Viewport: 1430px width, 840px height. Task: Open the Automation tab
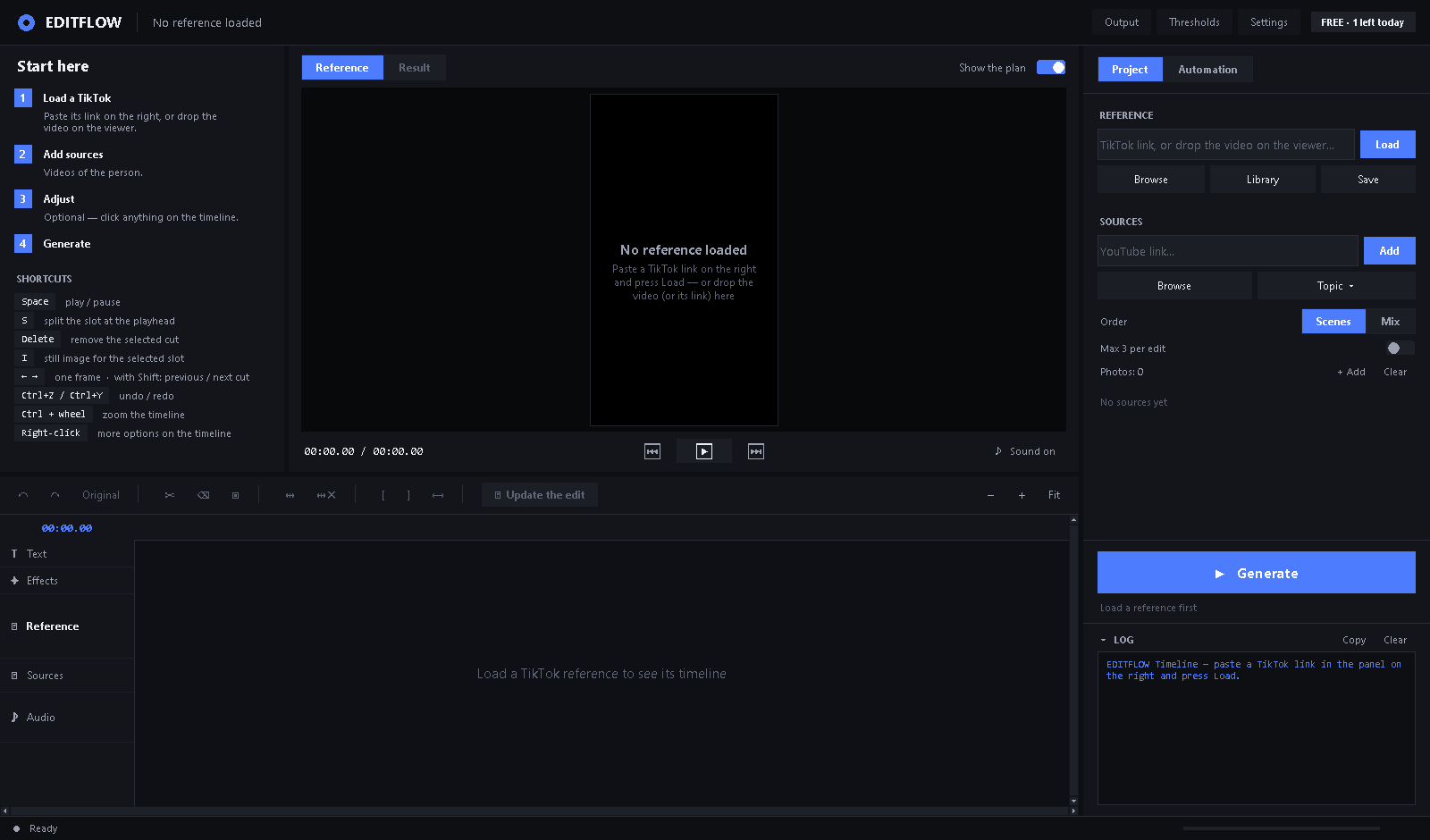[1207, 70]
